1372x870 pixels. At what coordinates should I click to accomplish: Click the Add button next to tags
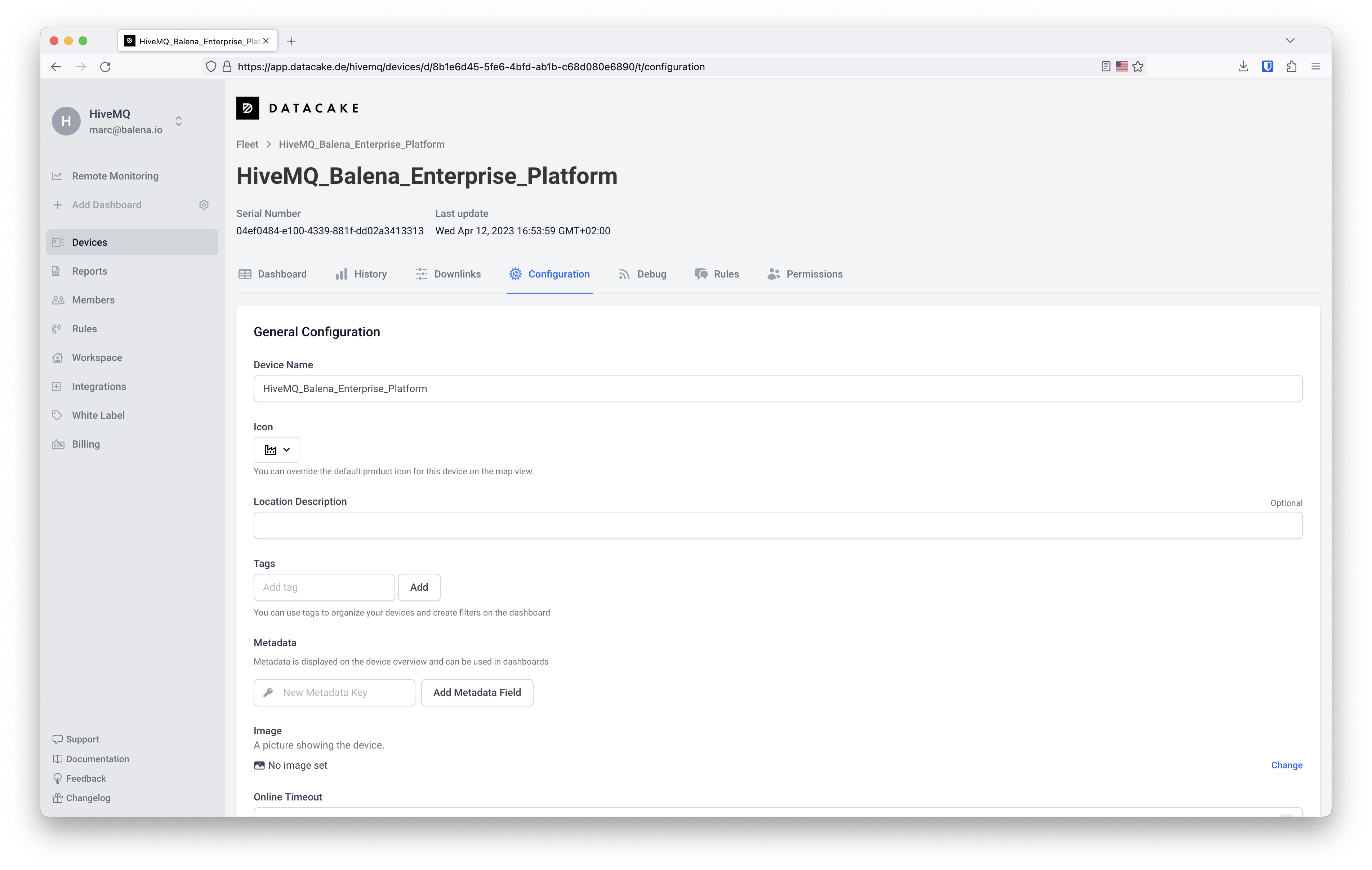(419, 587)
